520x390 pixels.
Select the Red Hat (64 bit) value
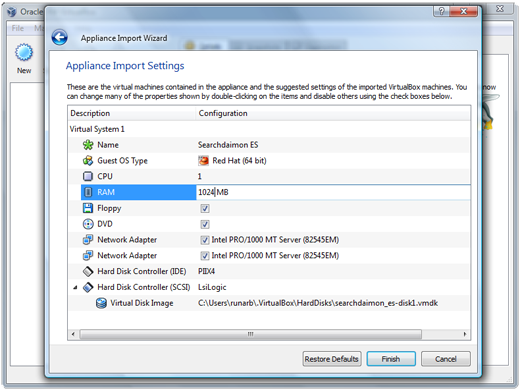(x=239, y=161)
